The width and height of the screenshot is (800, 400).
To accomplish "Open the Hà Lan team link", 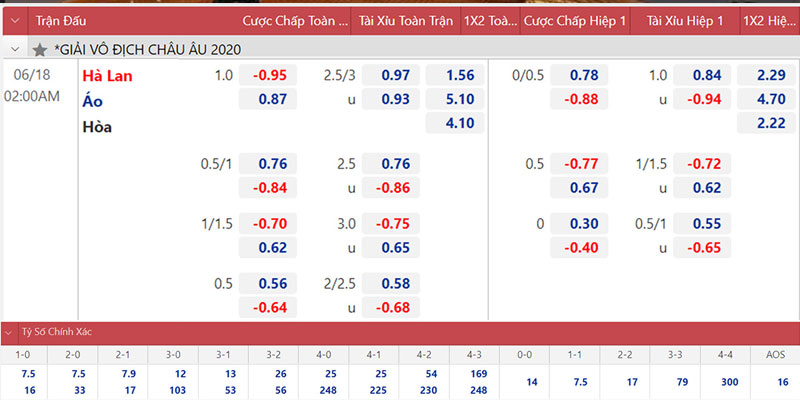I will (106, 75).
